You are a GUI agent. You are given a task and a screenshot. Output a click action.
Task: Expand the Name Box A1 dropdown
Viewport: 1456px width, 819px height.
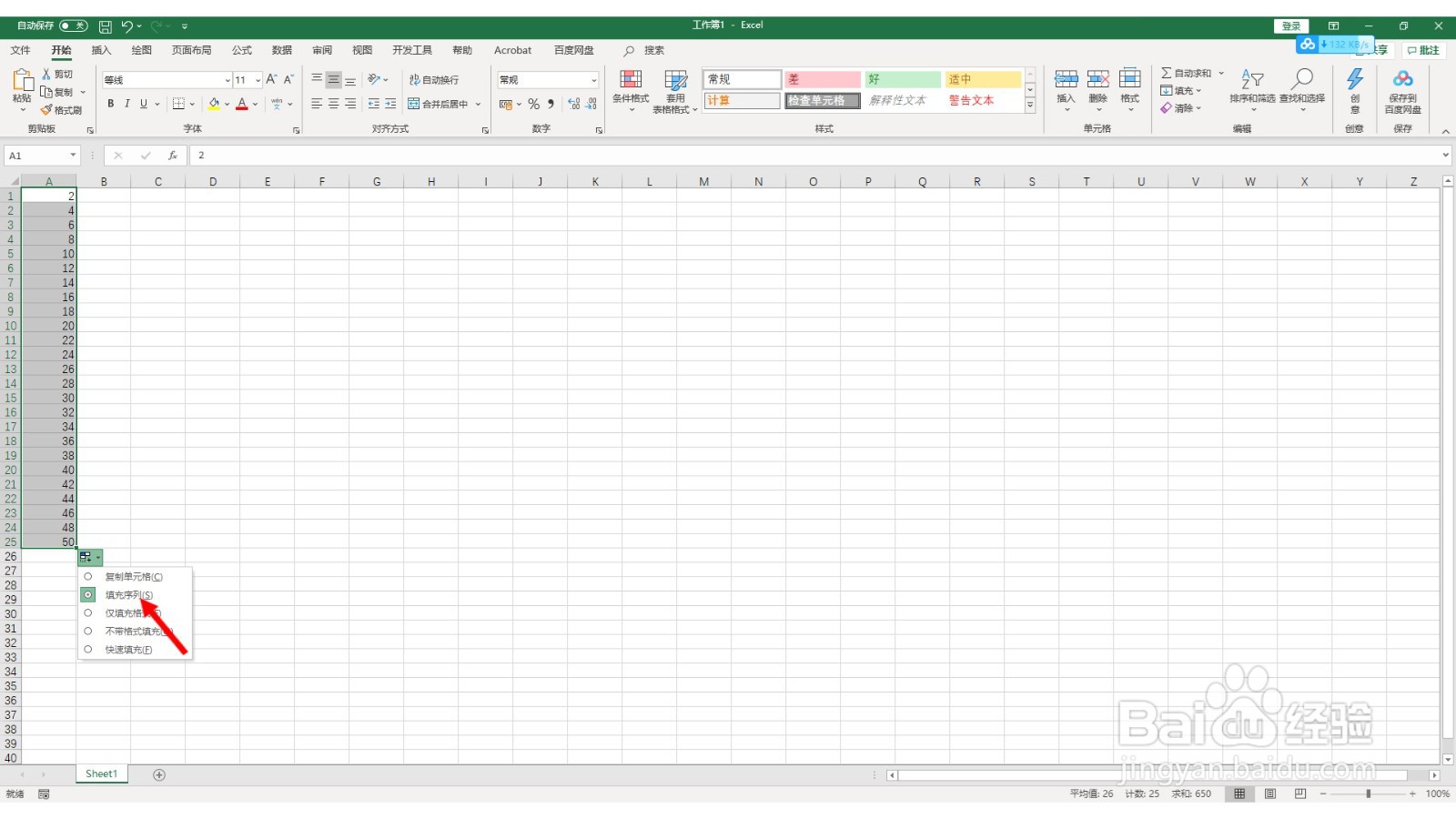(73, 156)
